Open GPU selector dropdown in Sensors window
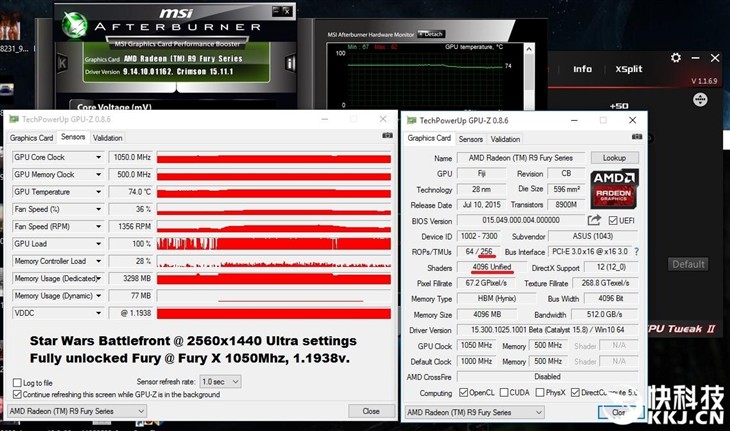This screenshot has height=431, width=730. click(x=77, y=411)
